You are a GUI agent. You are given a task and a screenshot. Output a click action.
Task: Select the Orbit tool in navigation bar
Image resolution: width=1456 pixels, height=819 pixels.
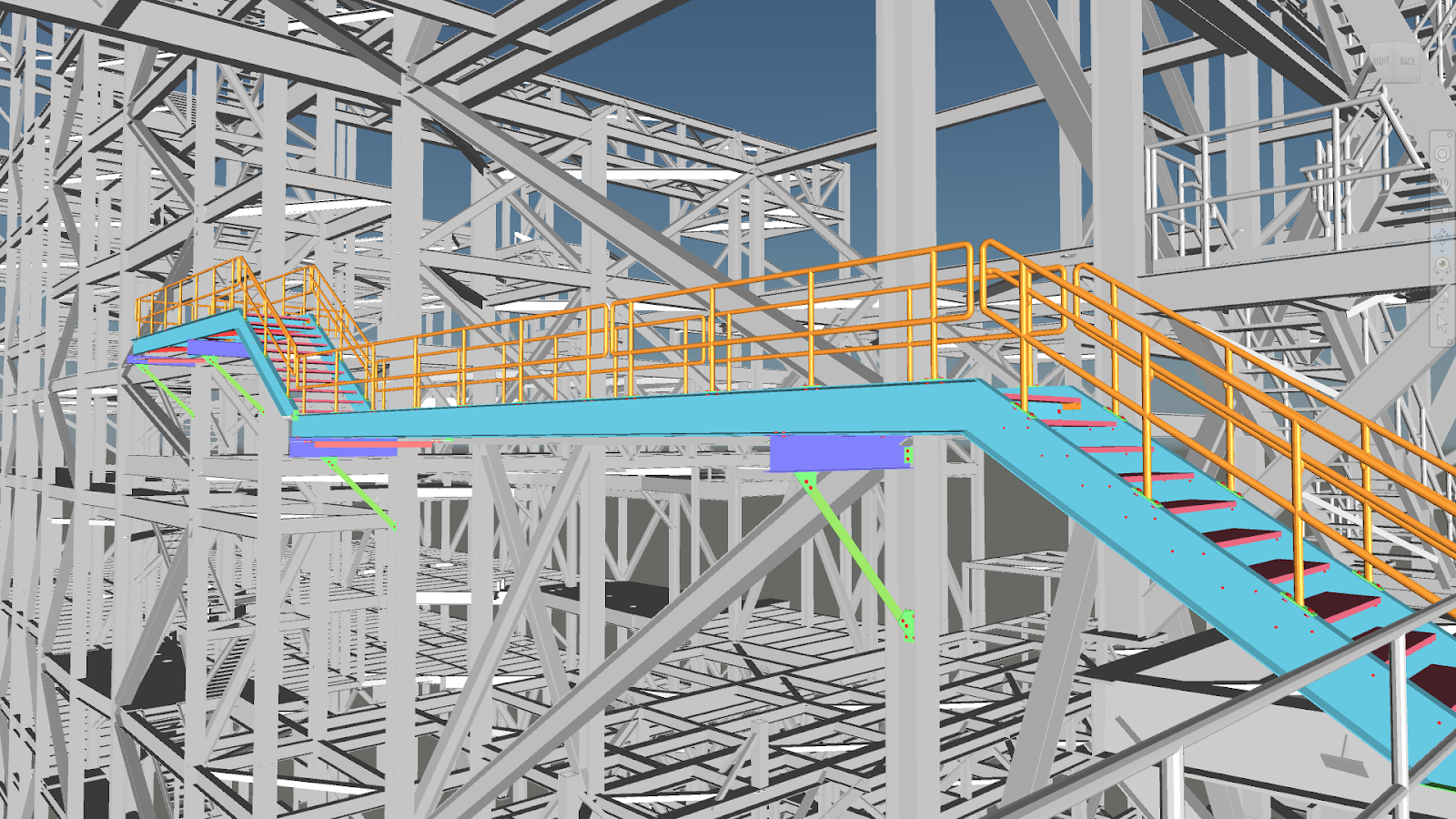(1442, 235)
